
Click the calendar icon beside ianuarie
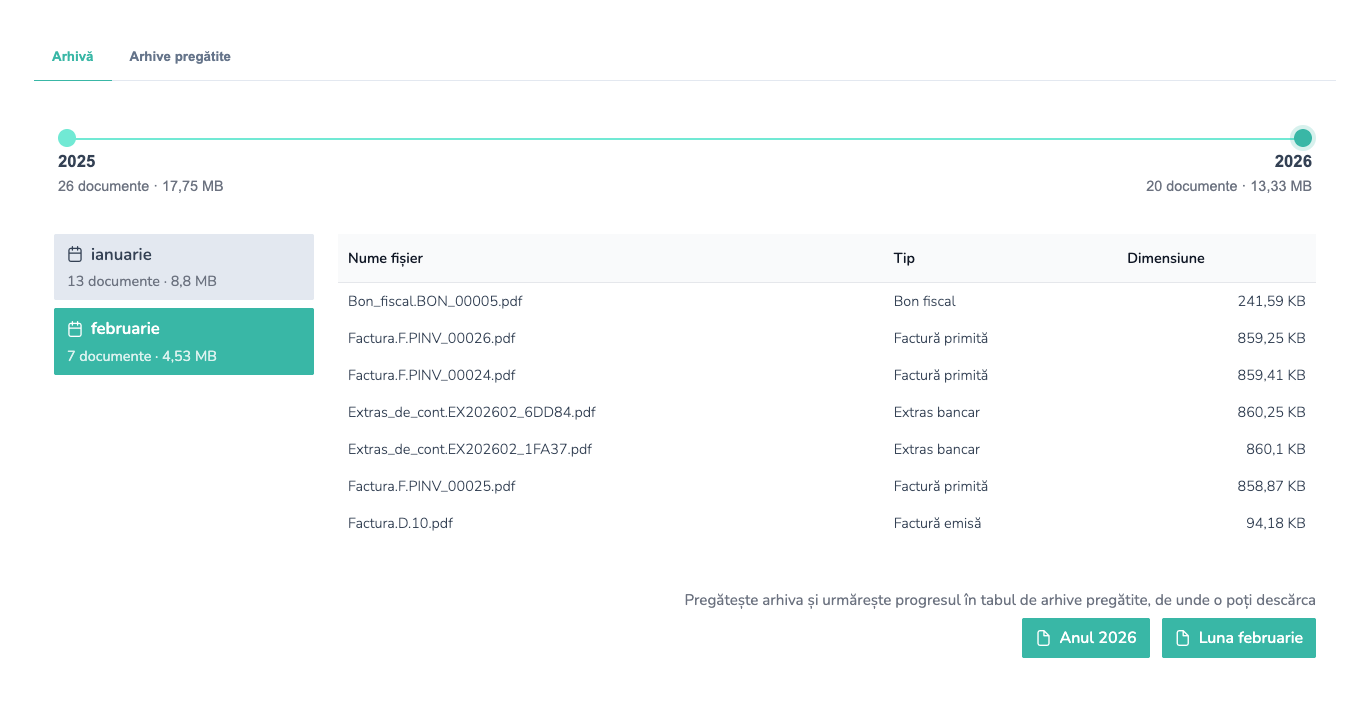(x=75, y=255)
